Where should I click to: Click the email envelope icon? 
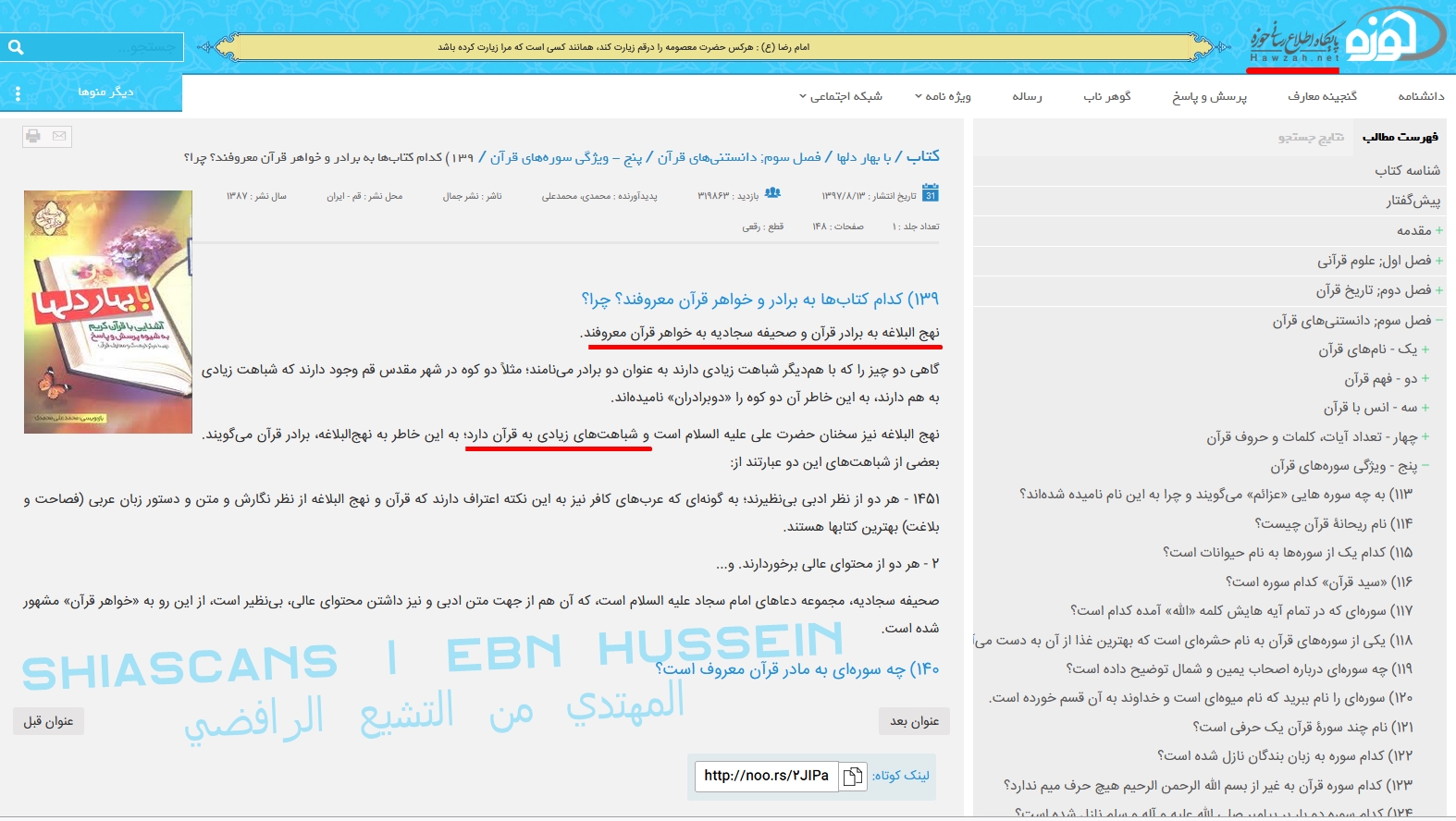point(59,137)
